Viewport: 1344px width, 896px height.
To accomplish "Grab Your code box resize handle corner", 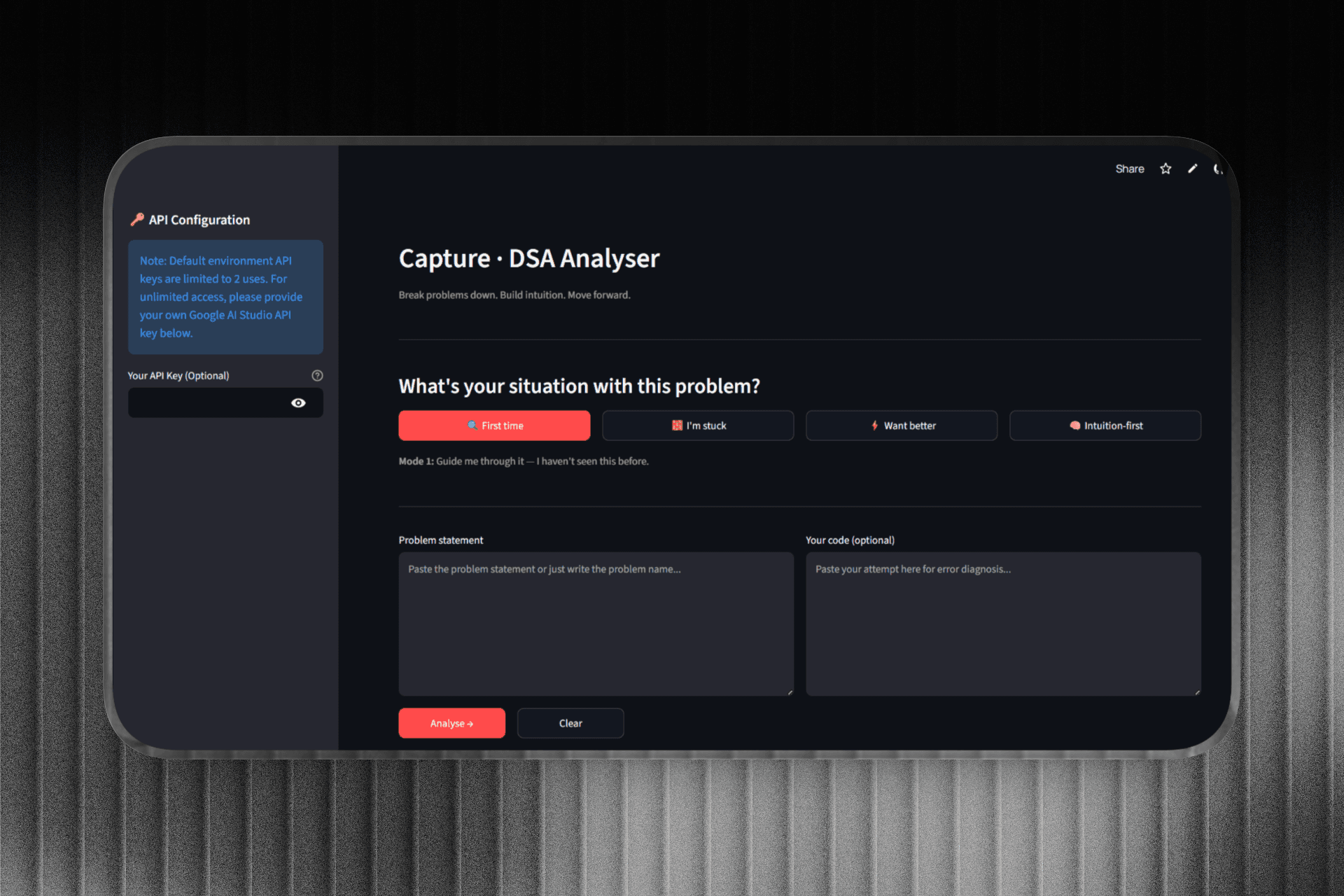I will [1197, 692].
